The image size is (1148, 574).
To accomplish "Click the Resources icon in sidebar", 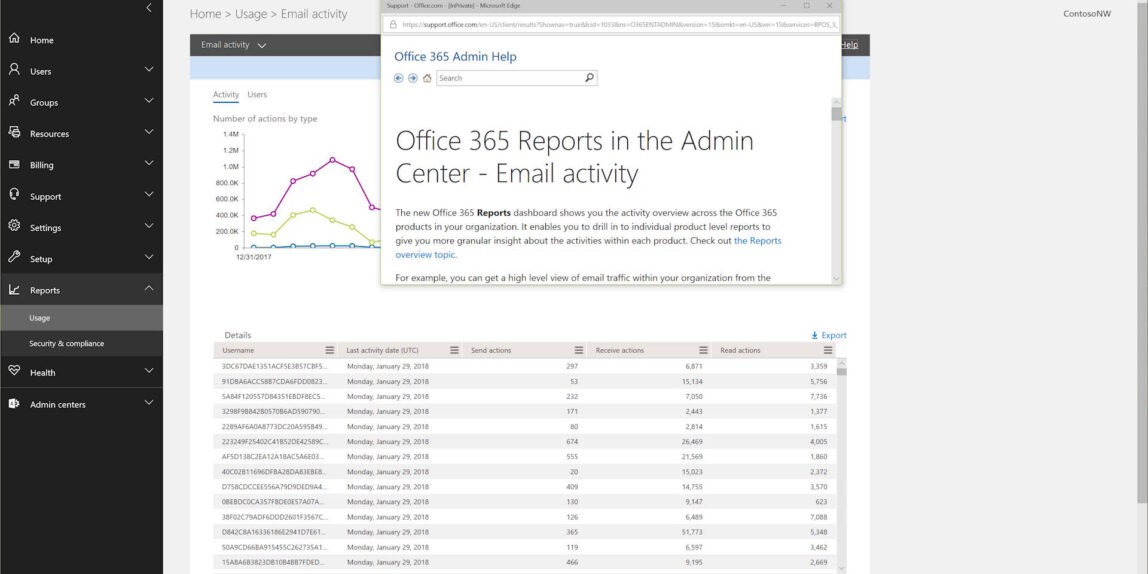I will click(x=14, y=133).
